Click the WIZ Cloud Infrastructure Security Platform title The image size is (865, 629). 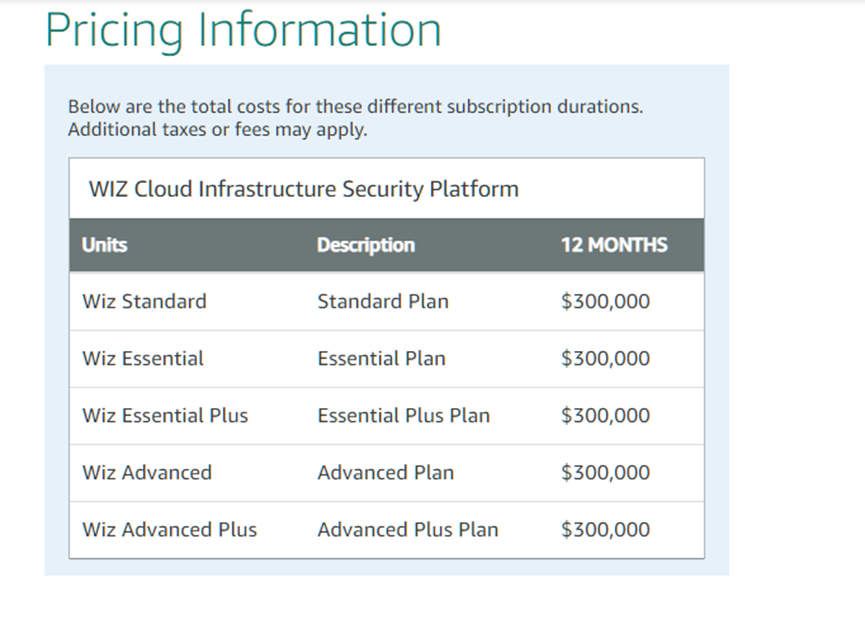tap(303, 189)
